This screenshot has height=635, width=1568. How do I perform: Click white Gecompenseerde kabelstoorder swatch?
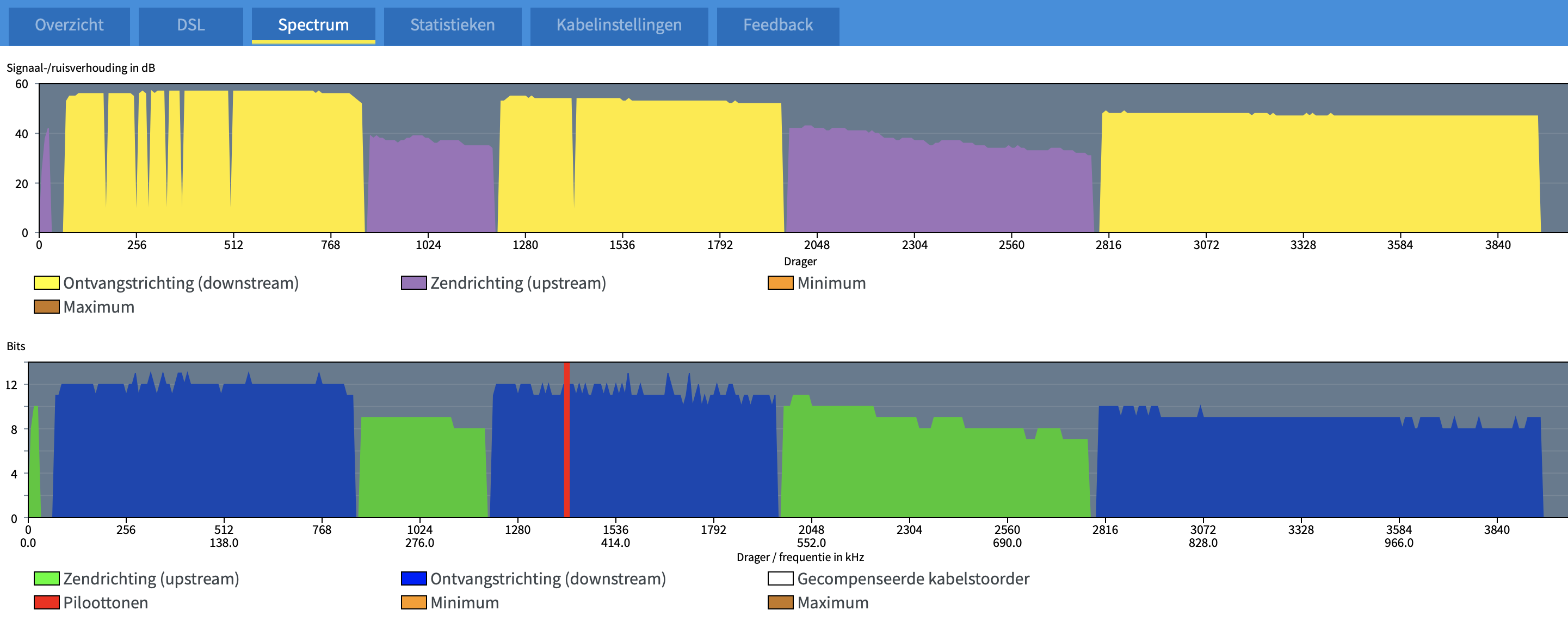780,578
